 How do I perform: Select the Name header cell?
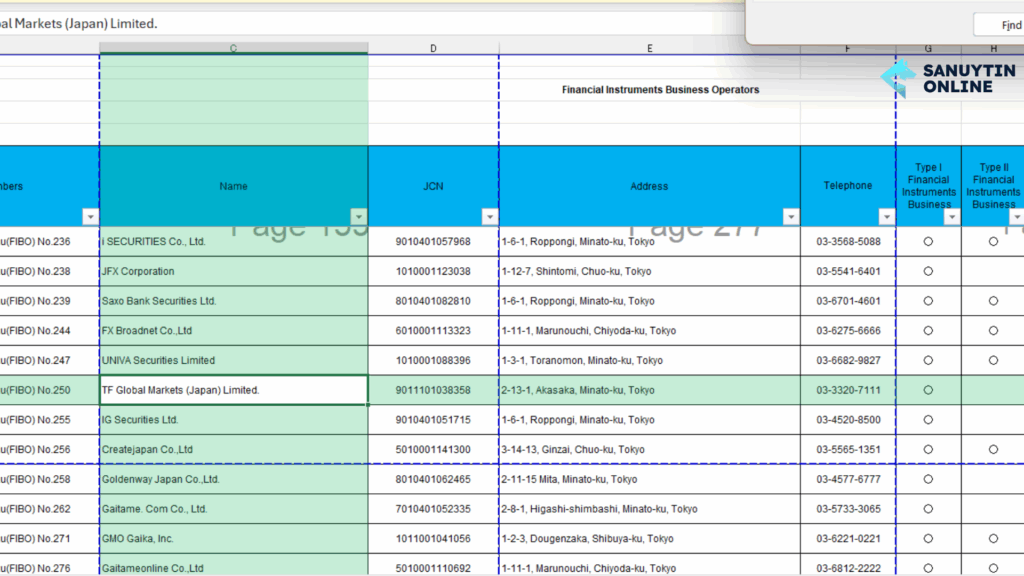click(234, 186)
